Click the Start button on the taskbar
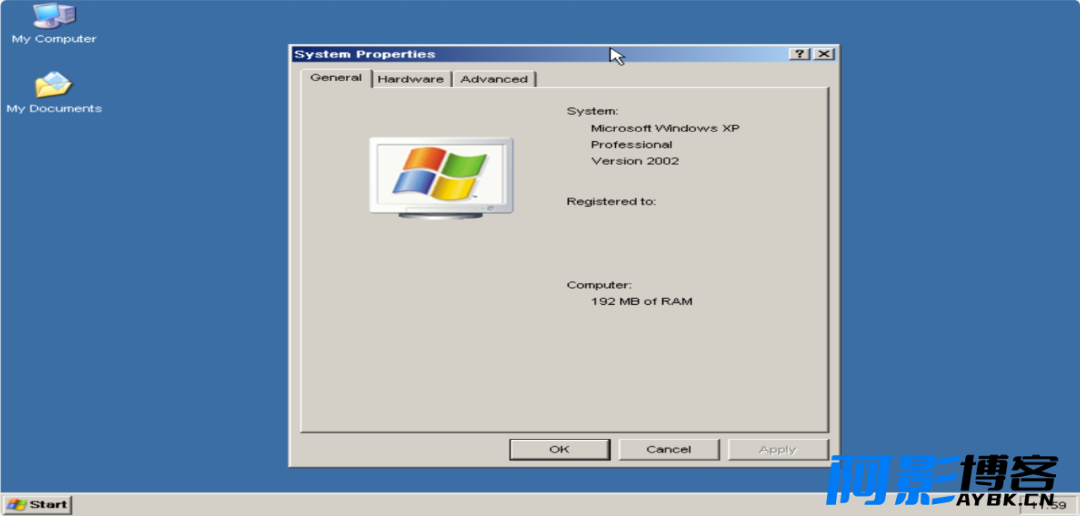The height and width of the screenshot is (516, 1080). (x=37, y=505)
